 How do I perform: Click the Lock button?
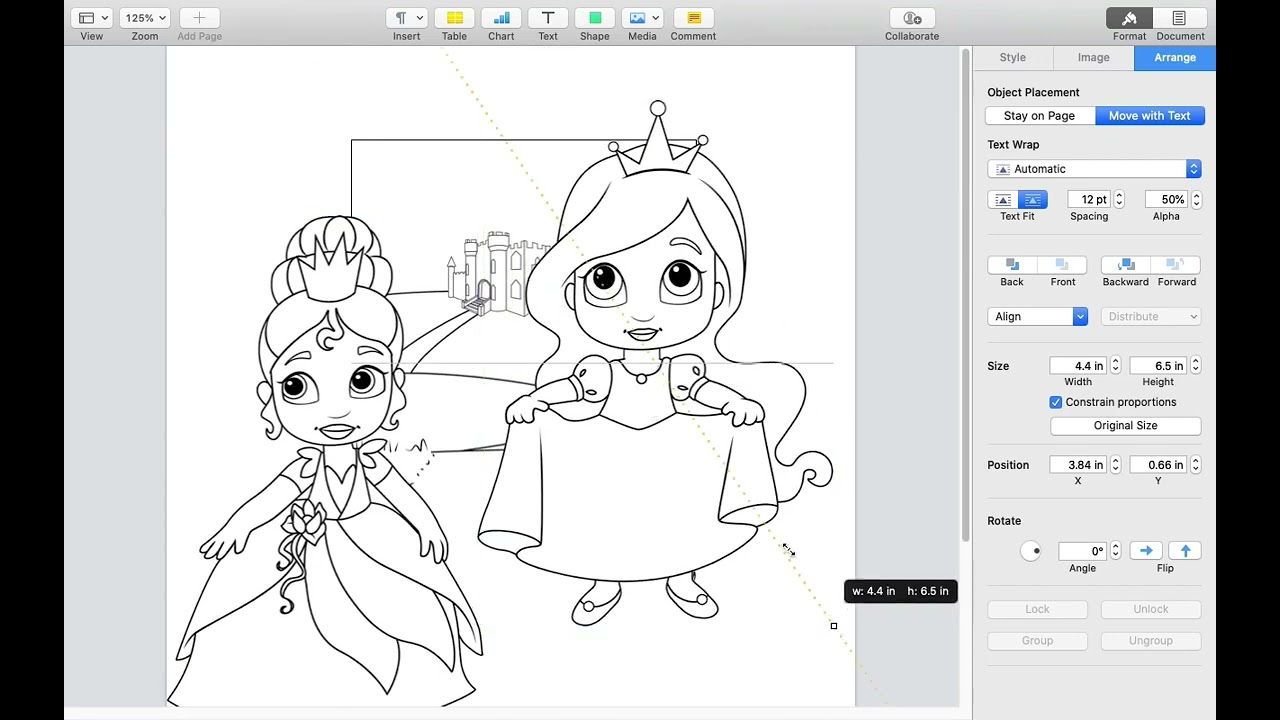point(1037,609)
